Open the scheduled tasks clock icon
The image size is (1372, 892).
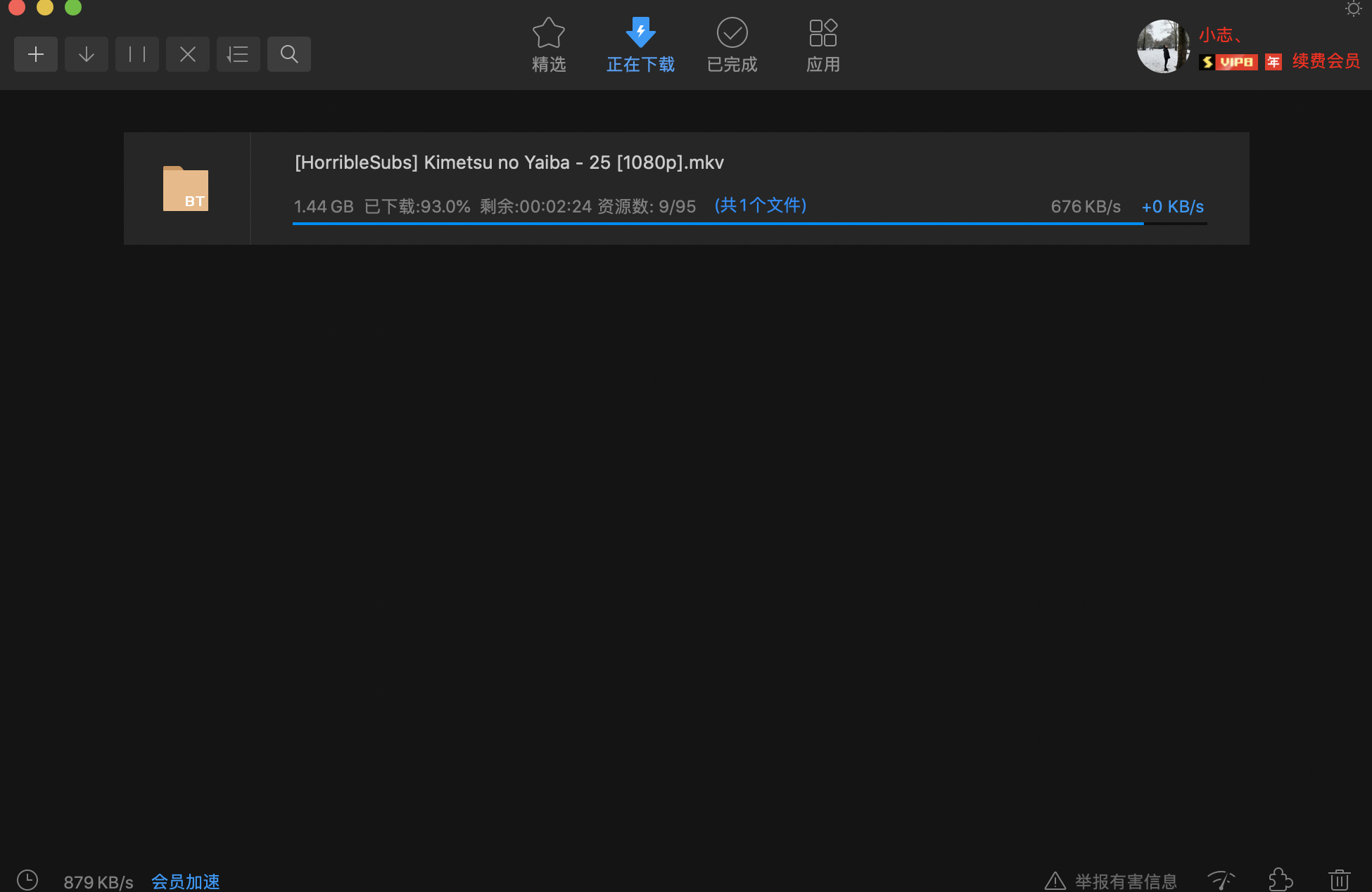tap(27, 880)
